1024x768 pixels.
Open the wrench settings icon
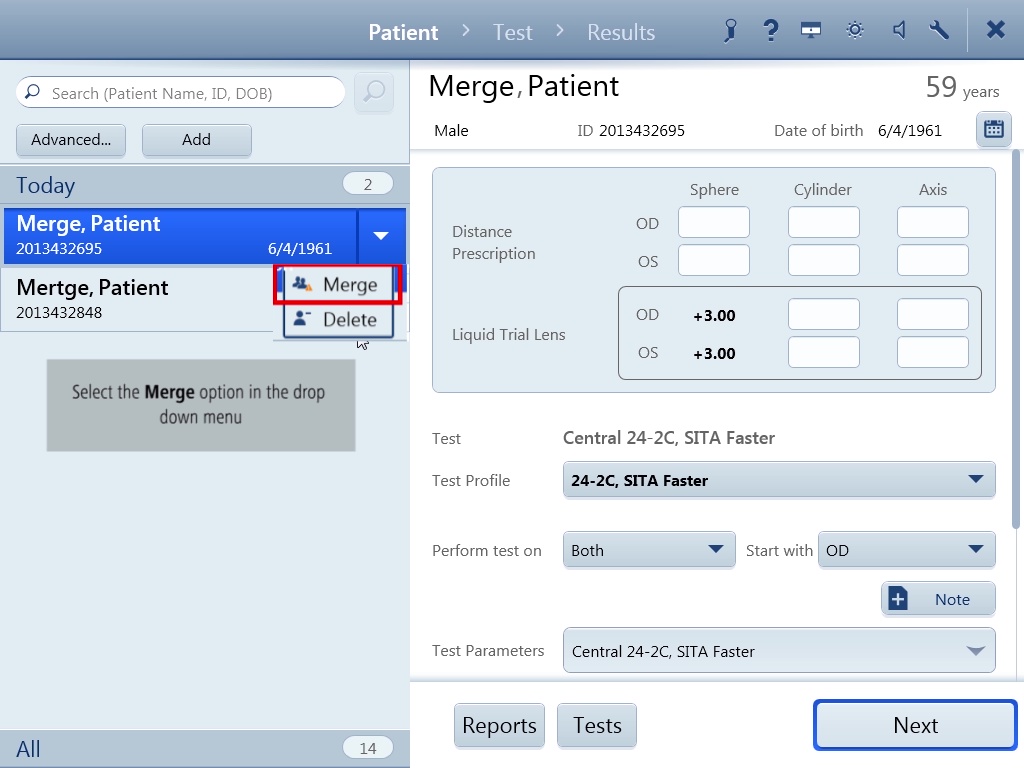click(939, 30)
